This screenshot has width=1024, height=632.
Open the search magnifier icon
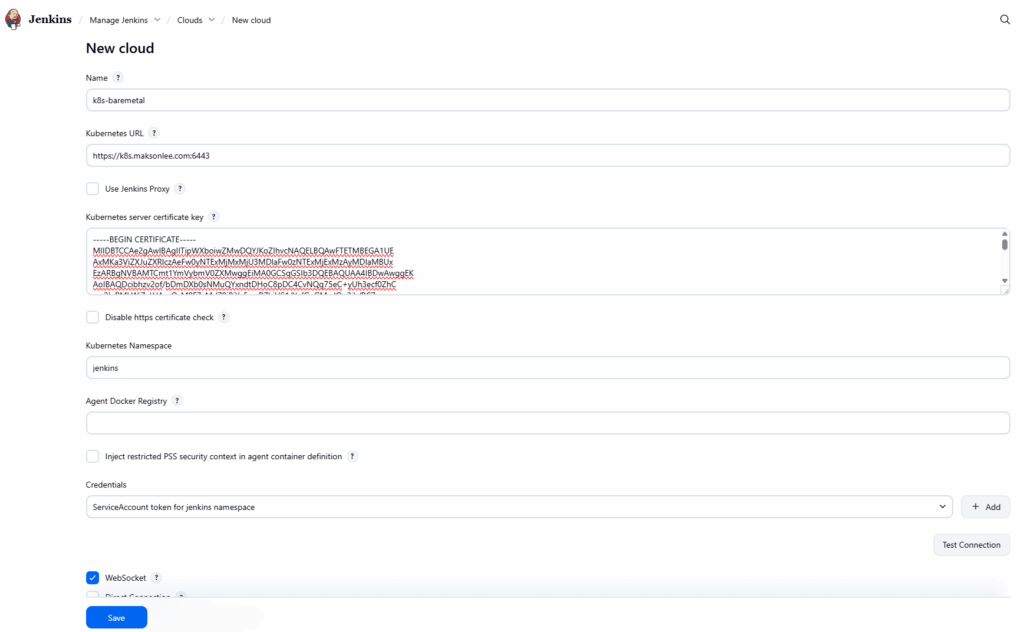click(1005, 19)
